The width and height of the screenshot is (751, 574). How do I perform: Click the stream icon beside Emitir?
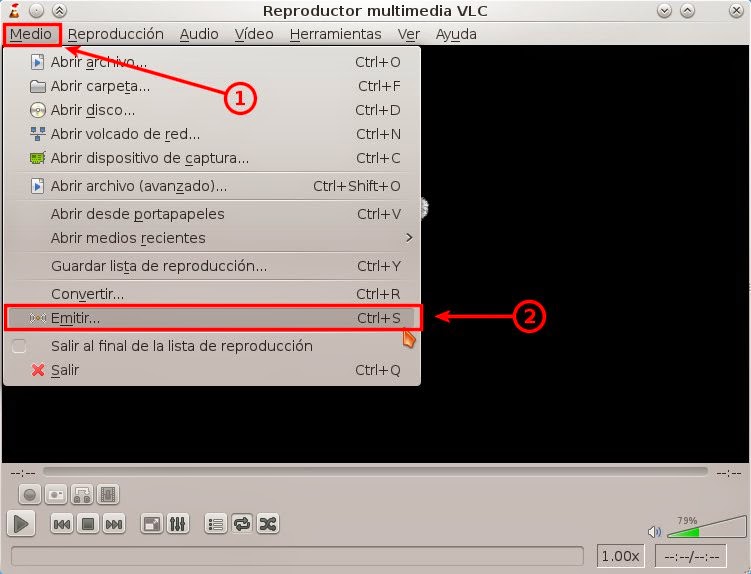tap(37, 318)
